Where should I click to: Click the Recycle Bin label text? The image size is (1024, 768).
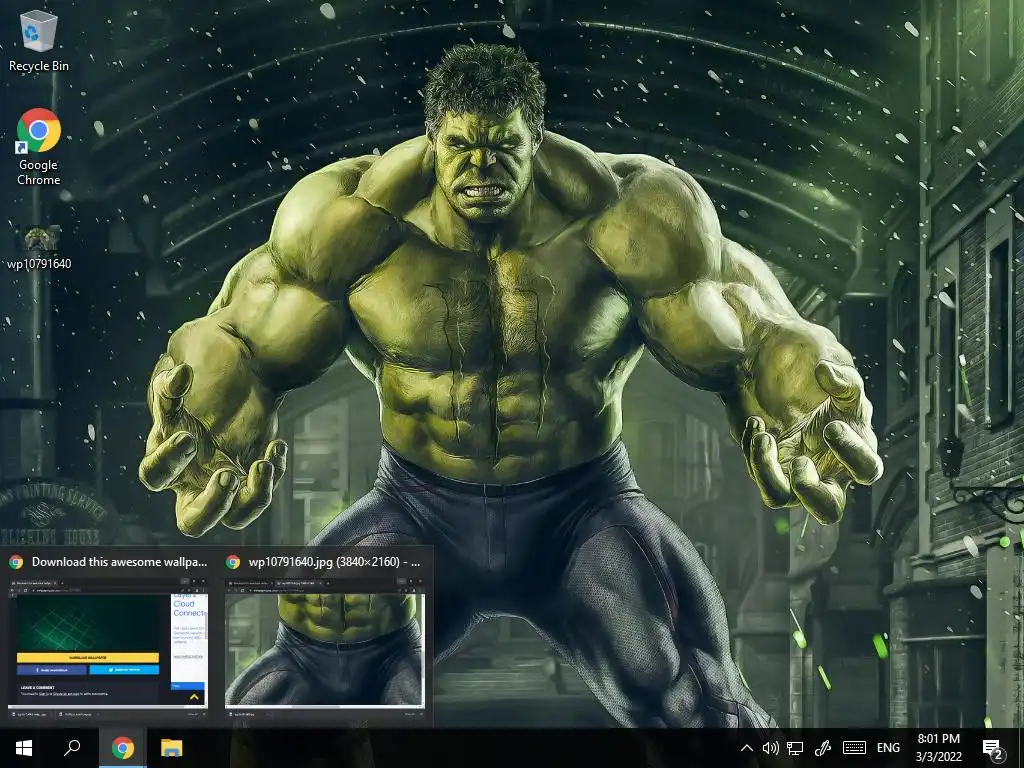pos(39,66)
